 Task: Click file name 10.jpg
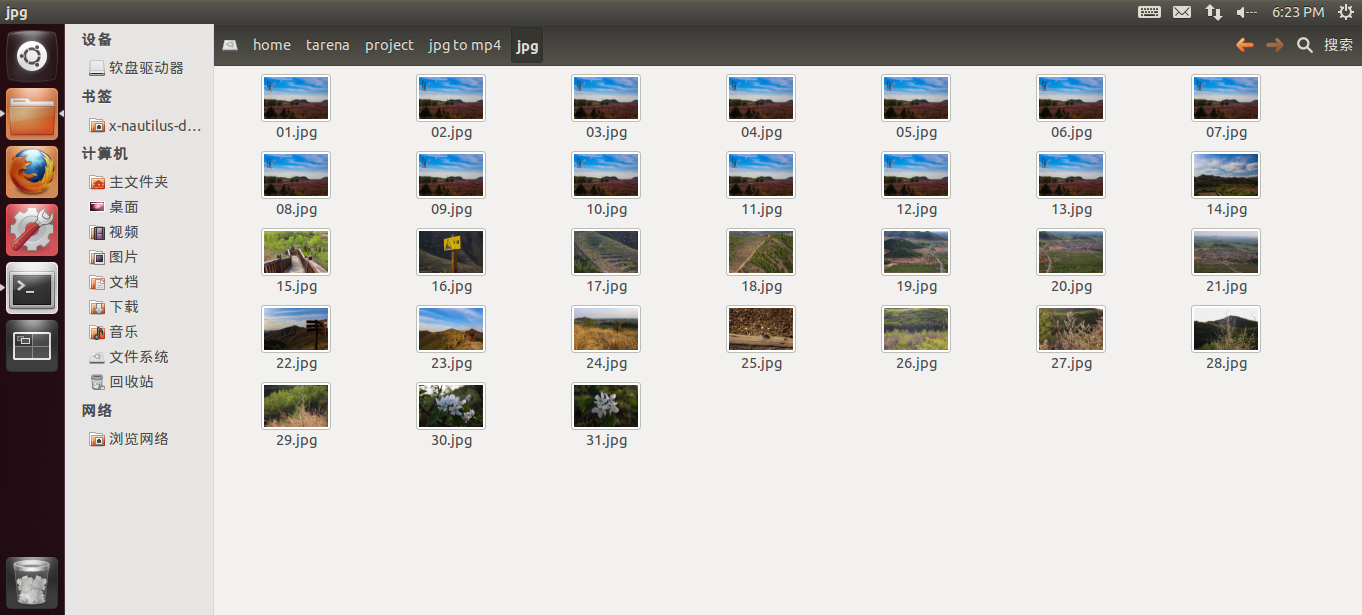point(607,209)
